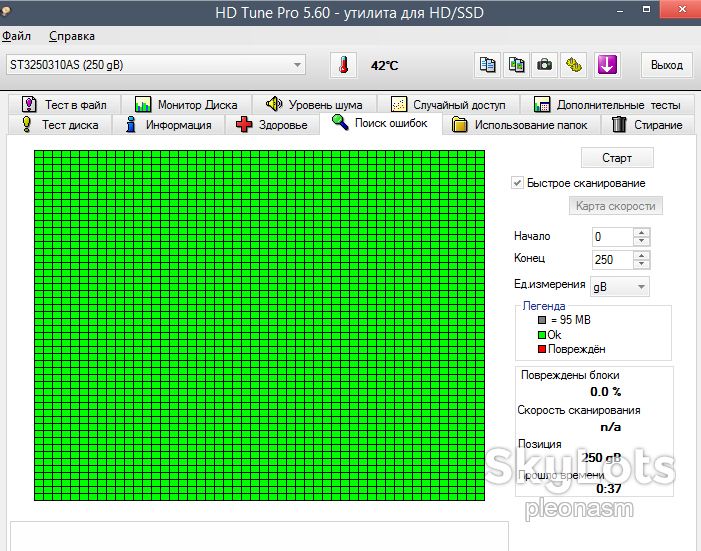Toggle the Быстрое сканирование checkbox
The width and height of the screenshot is (701, 551).
517,183
